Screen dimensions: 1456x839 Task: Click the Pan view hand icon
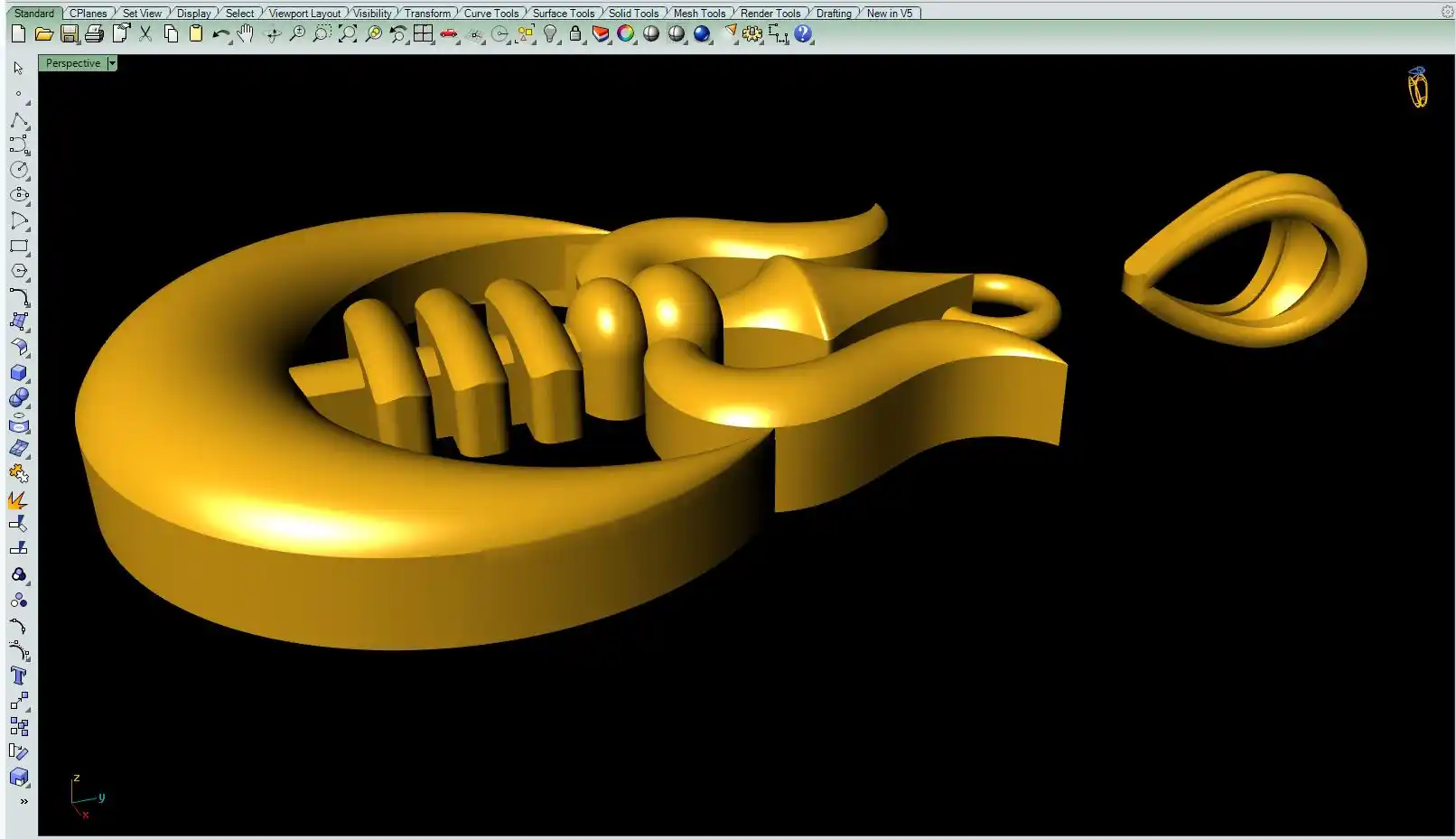coord(246,34)
